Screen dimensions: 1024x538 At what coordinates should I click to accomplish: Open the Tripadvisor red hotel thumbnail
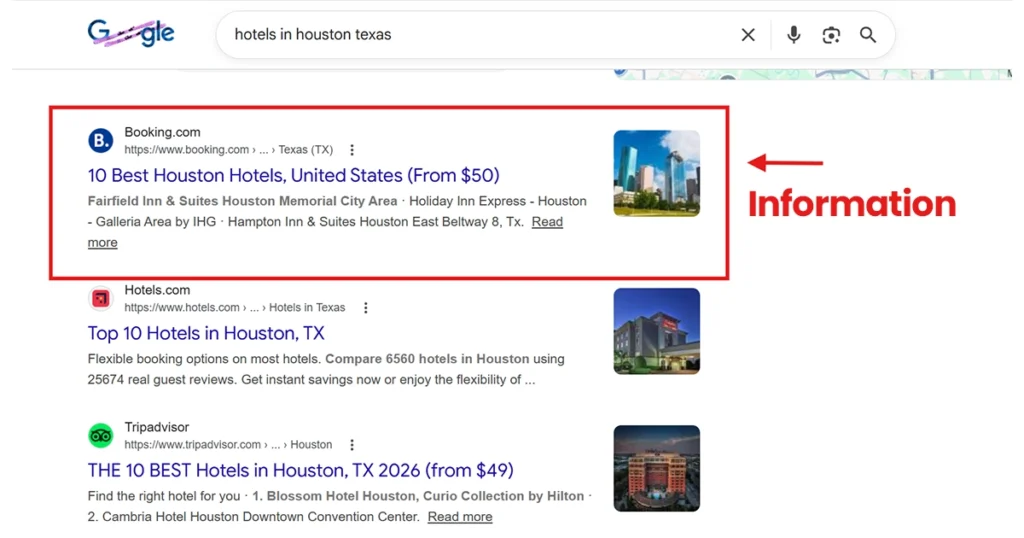656,468
